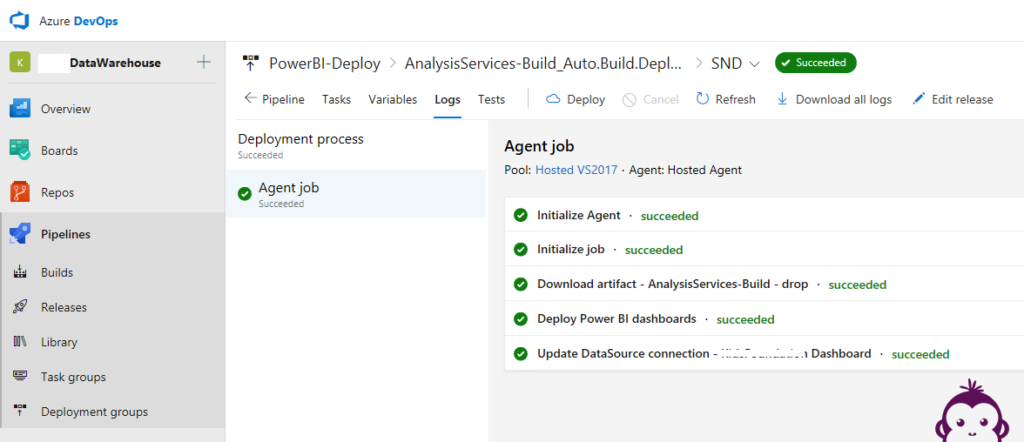The image size is (1024, 442).
Task: Add new item with the plus icon
Action: (x=204, y=62)
